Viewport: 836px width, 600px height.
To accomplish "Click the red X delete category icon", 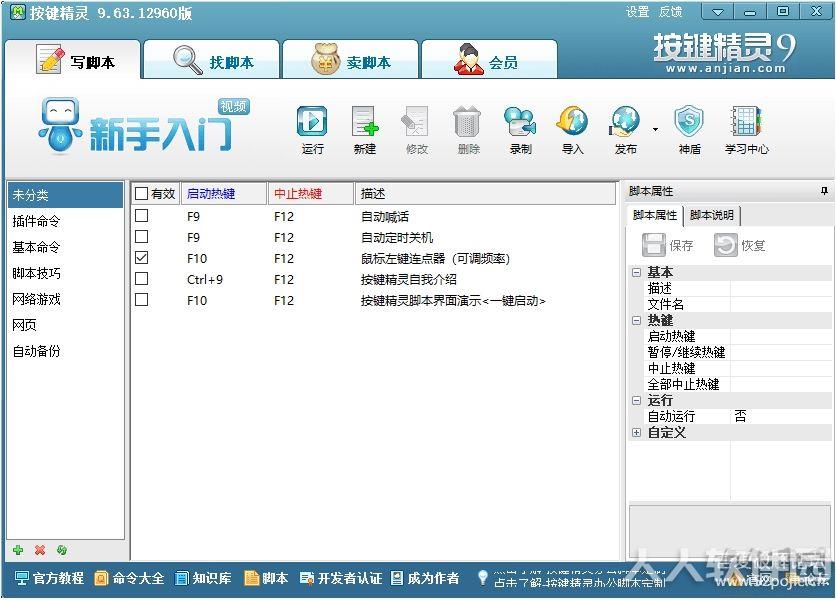I will (x=39, y=550).
